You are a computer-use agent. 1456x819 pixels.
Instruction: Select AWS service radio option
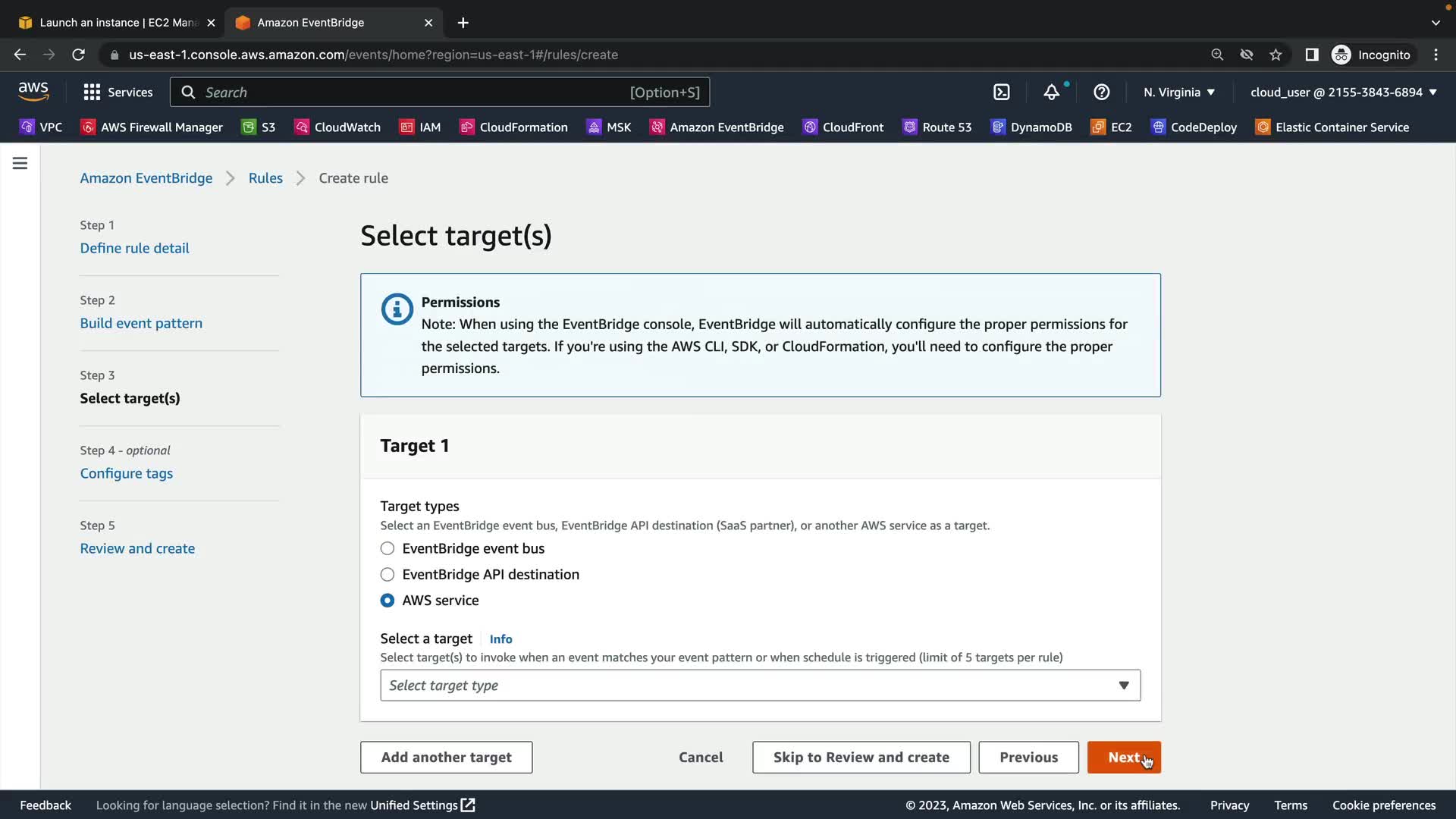388,600
